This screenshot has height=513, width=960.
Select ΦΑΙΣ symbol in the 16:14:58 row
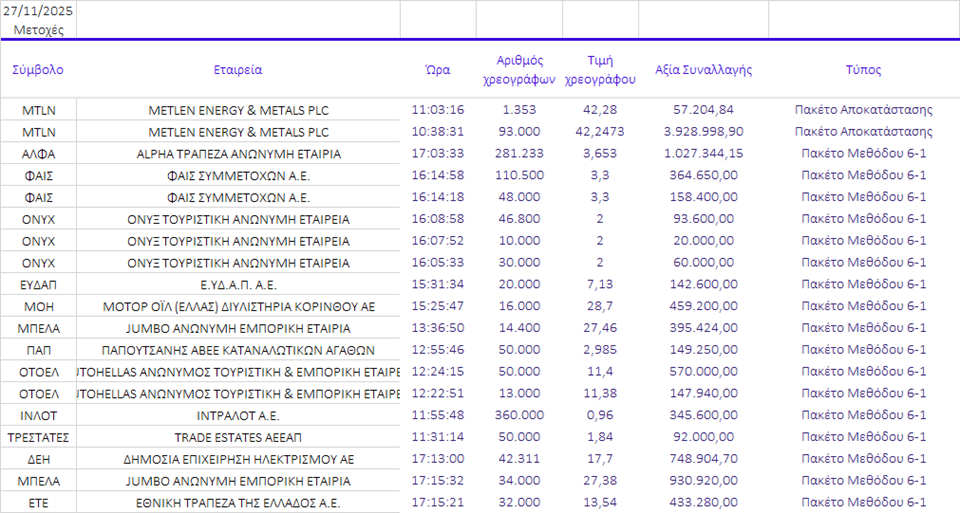click(39, 176)
